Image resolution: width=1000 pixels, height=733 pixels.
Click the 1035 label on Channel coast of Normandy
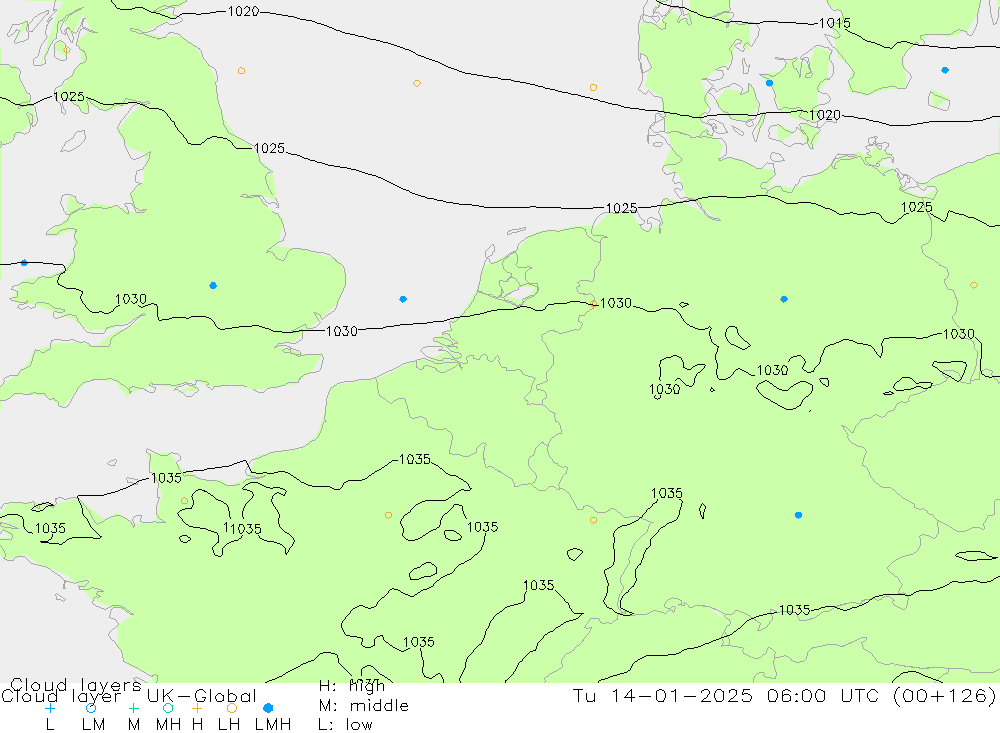pyautogui.click(x=166, y=478)
